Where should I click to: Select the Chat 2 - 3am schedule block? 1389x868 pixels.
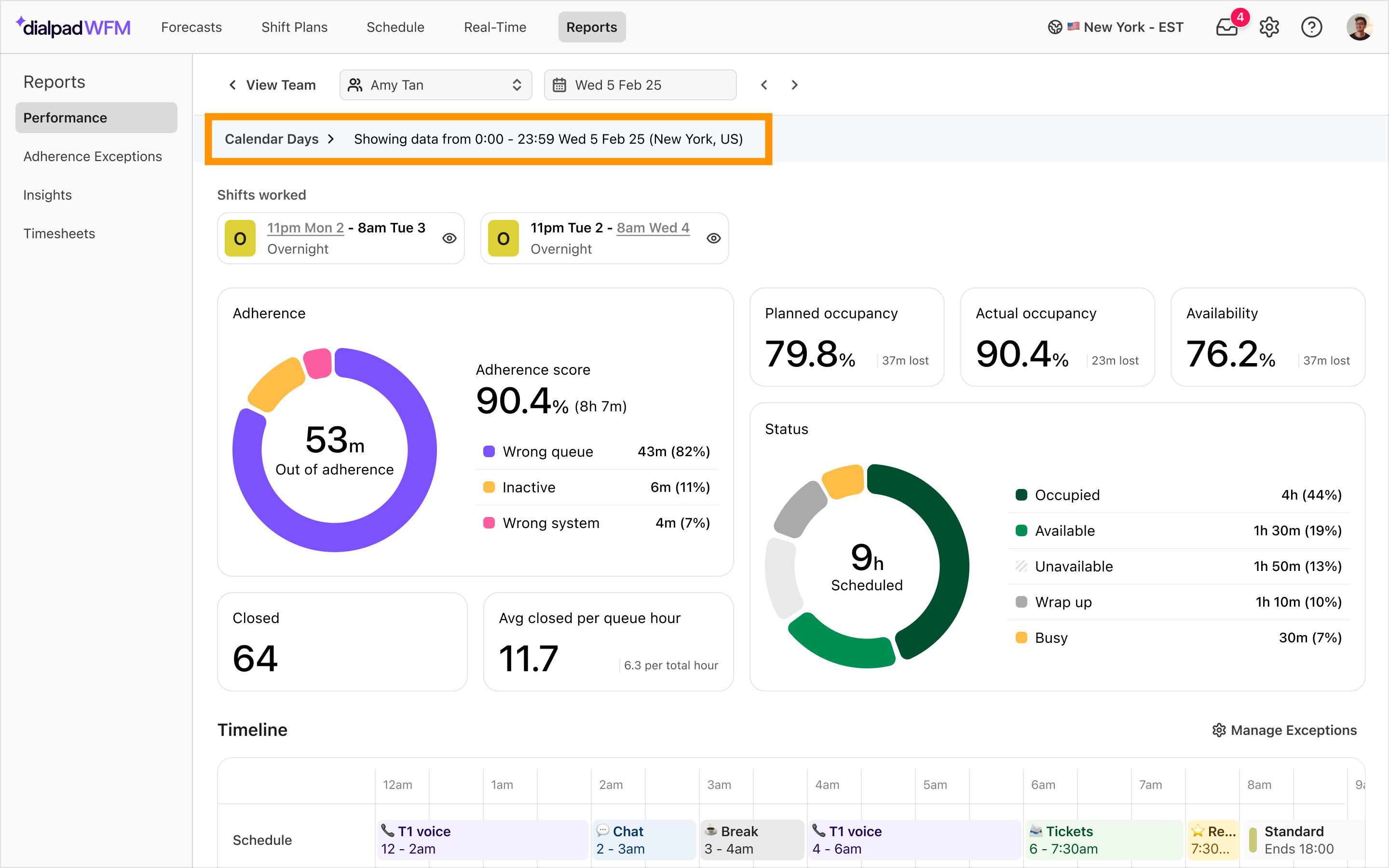[x=644, y=840]
